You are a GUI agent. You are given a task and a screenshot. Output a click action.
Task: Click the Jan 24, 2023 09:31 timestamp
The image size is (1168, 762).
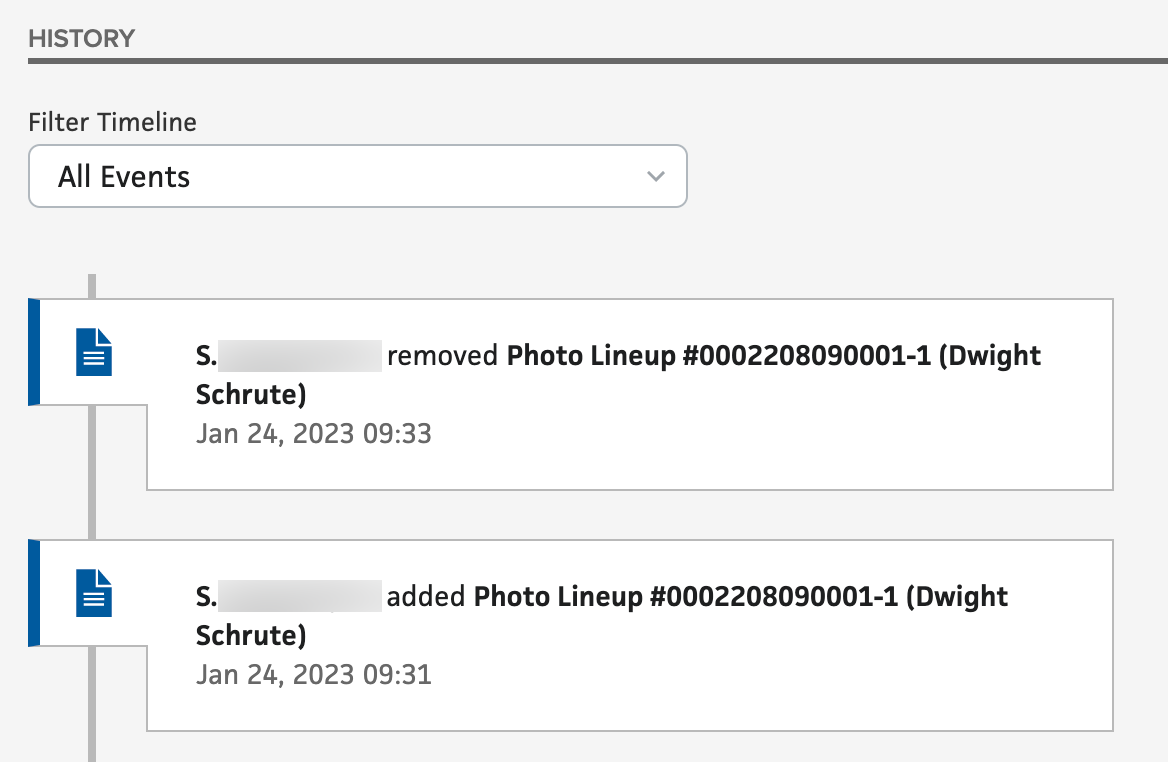tap(314, 674)
